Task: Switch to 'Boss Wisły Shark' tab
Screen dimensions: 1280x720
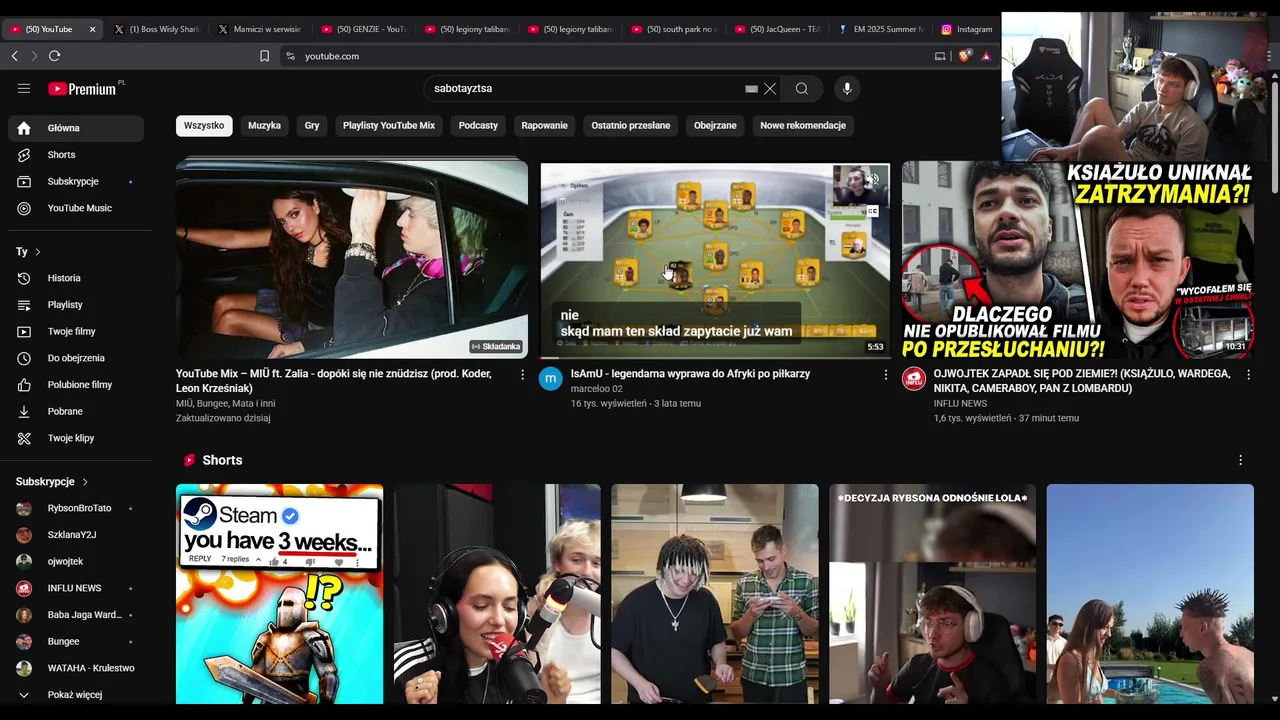Action: 157,29
